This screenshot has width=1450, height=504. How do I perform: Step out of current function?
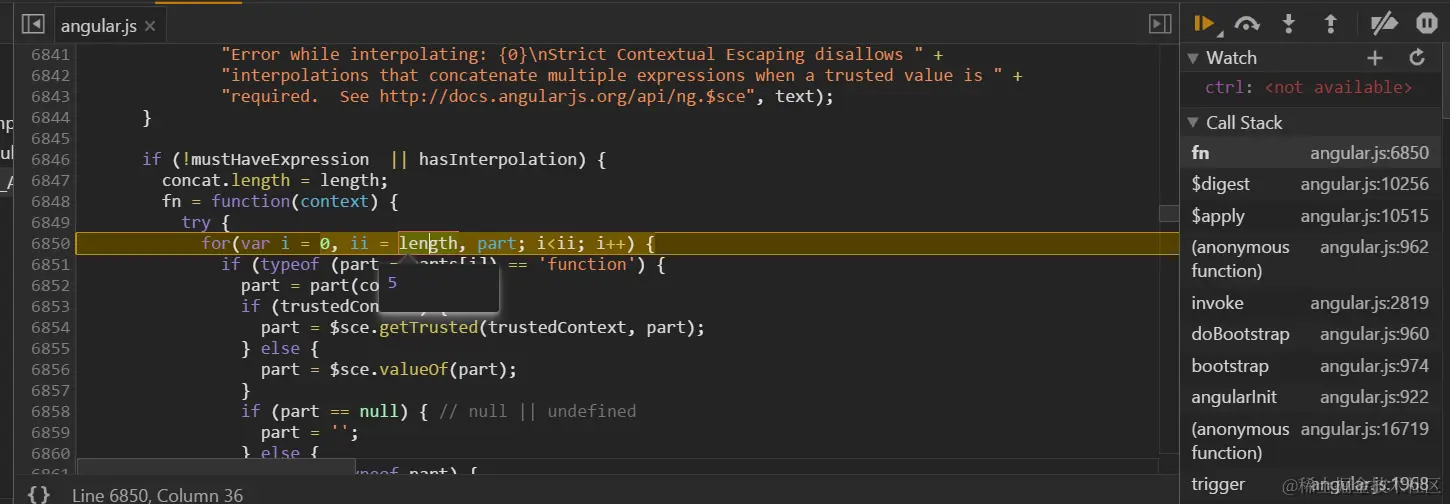(x=1331, y=24)
